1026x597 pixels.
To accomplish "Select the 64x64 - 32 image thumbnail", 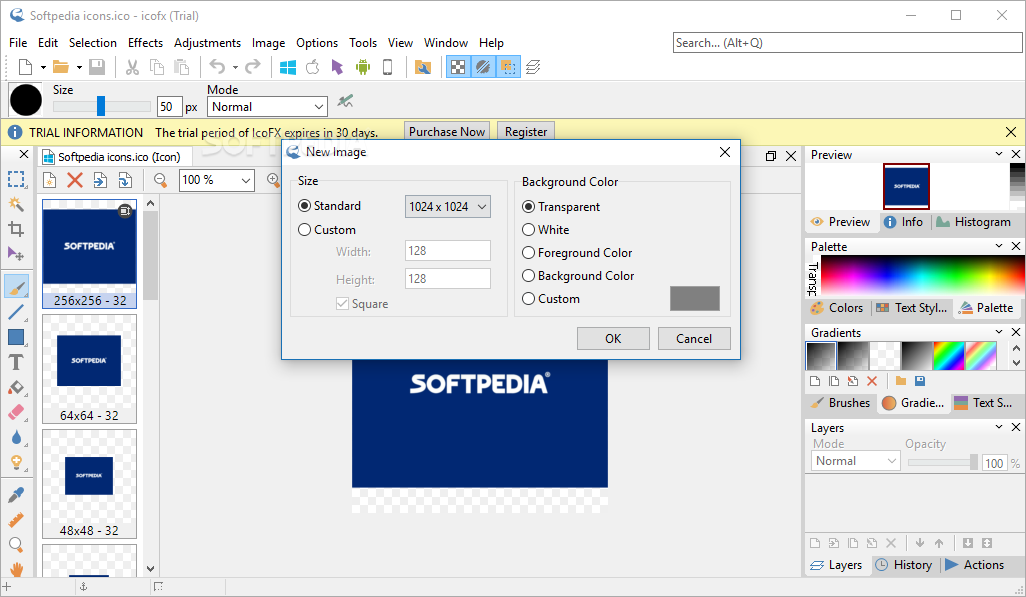I will [x=89, y=369].
